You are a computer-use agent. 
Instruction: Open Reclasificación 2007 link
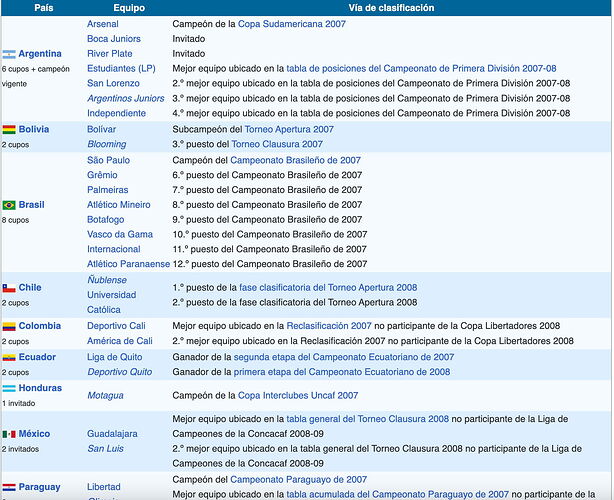tap(329, 326)
